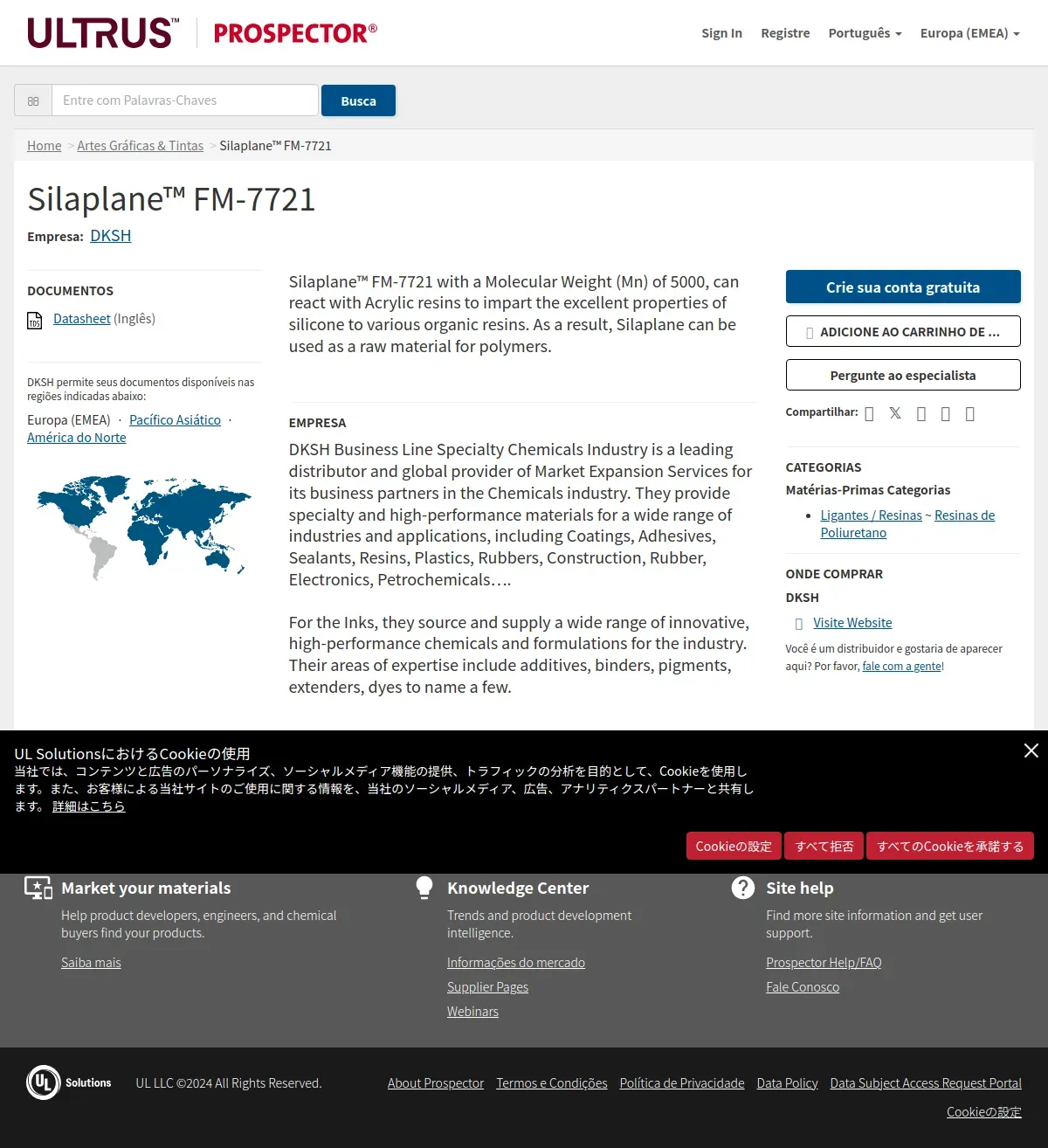Open Resinas de Poliuretano category link

tap(908, 524)
